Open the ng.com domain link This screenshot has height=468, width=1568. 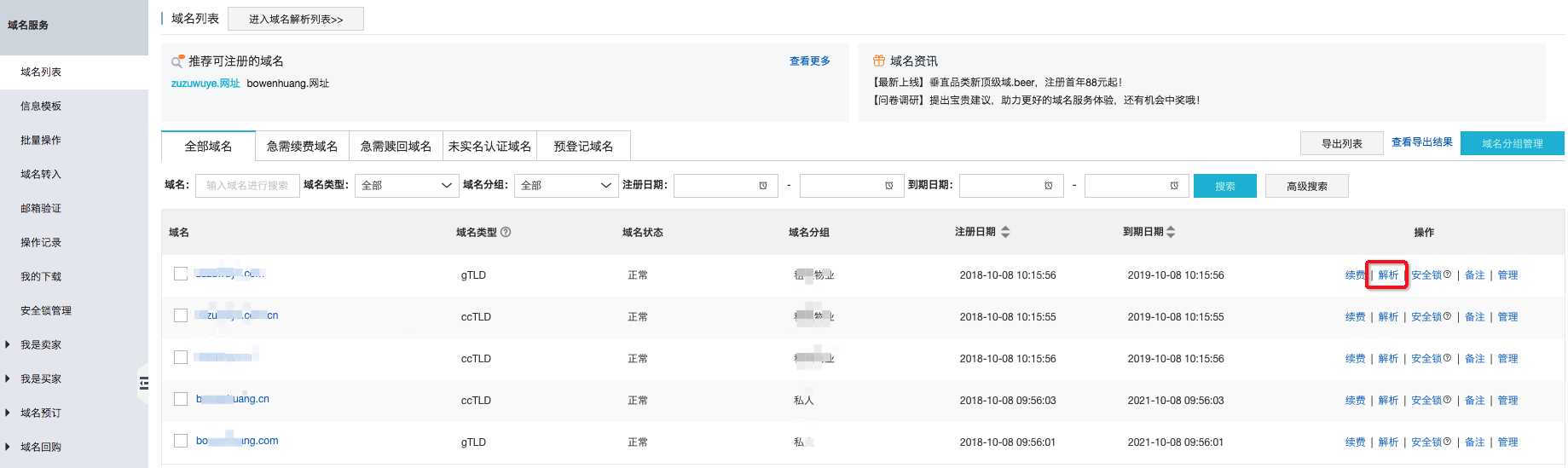click(x=237, y=441)
